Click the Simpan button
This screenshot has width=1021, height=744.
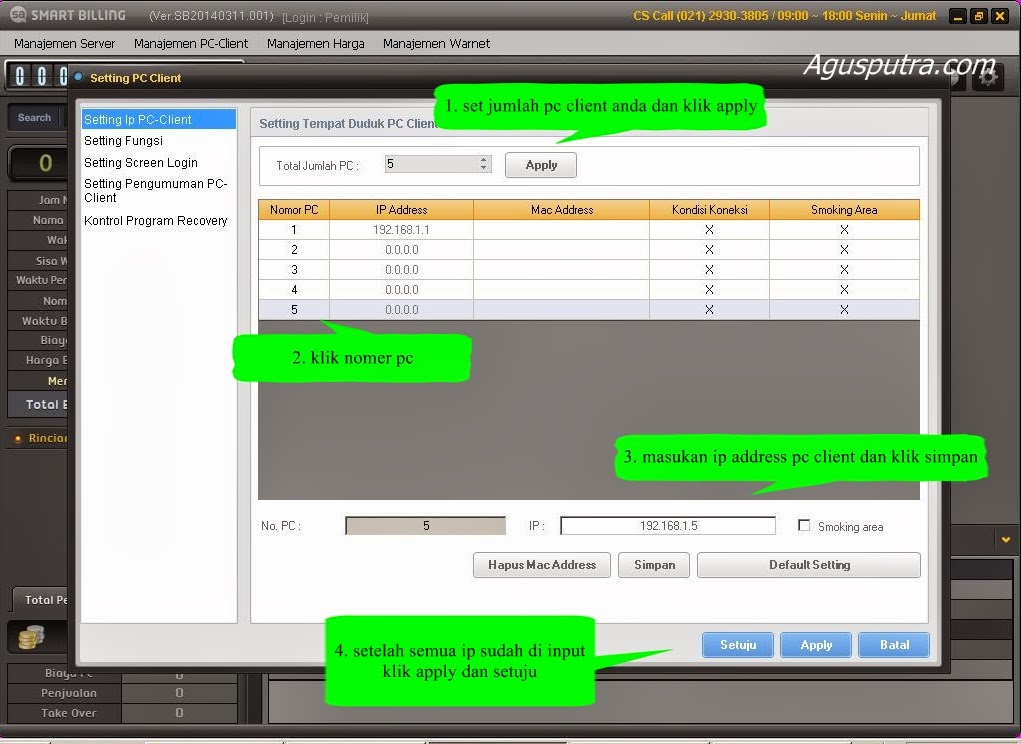[653, 564]
